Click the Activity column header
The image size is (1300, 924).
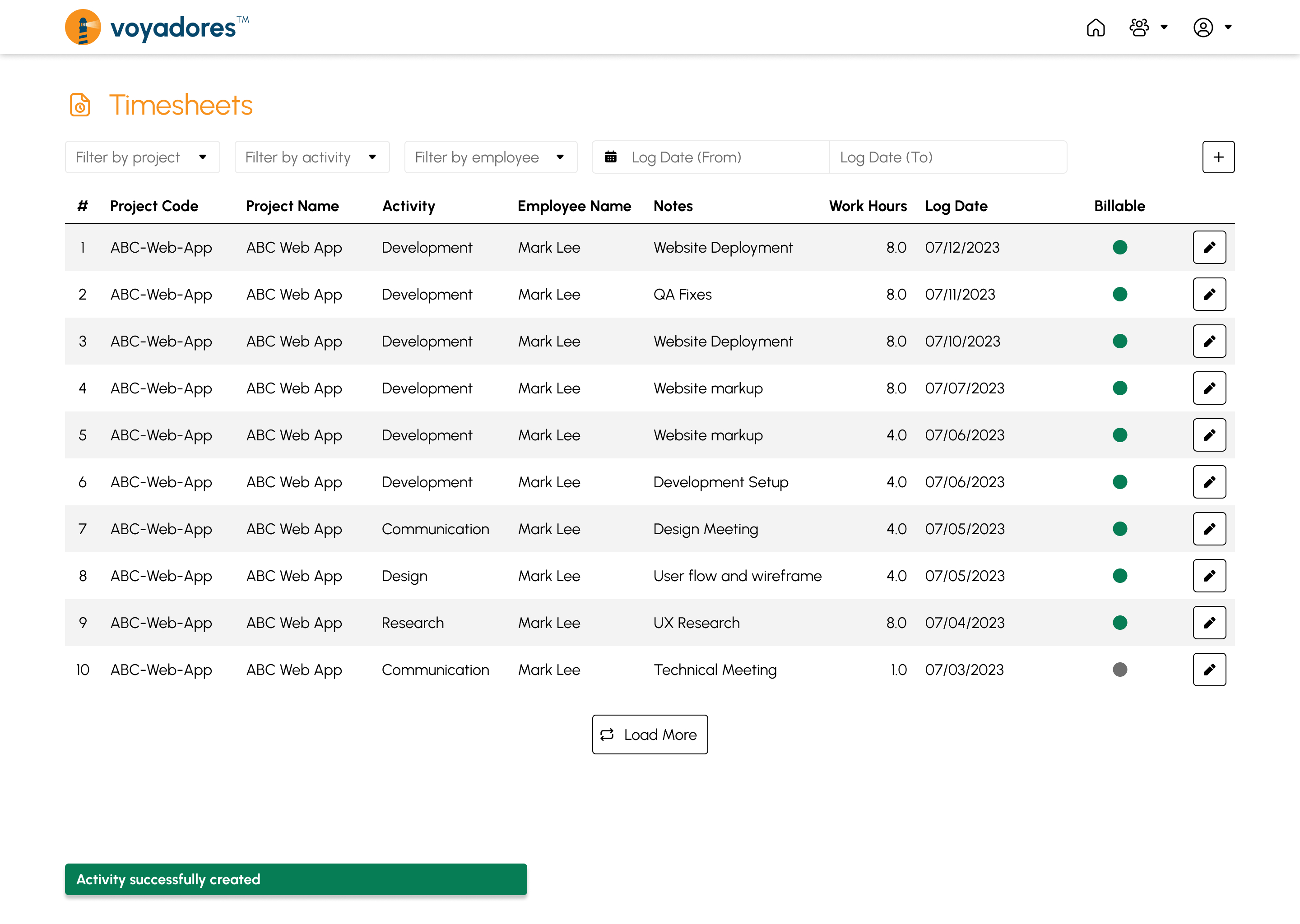tap(408, 207)
